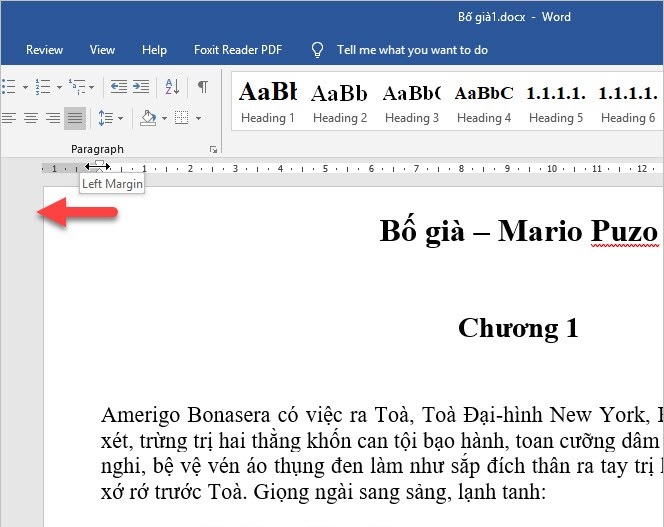Apply the Heading 5 style

pyautogui.click(x=556, y=102)
